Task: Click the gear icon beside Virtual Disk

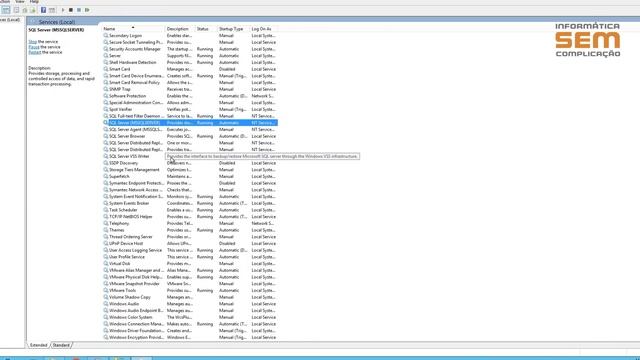Action: (x=106, y=263)
